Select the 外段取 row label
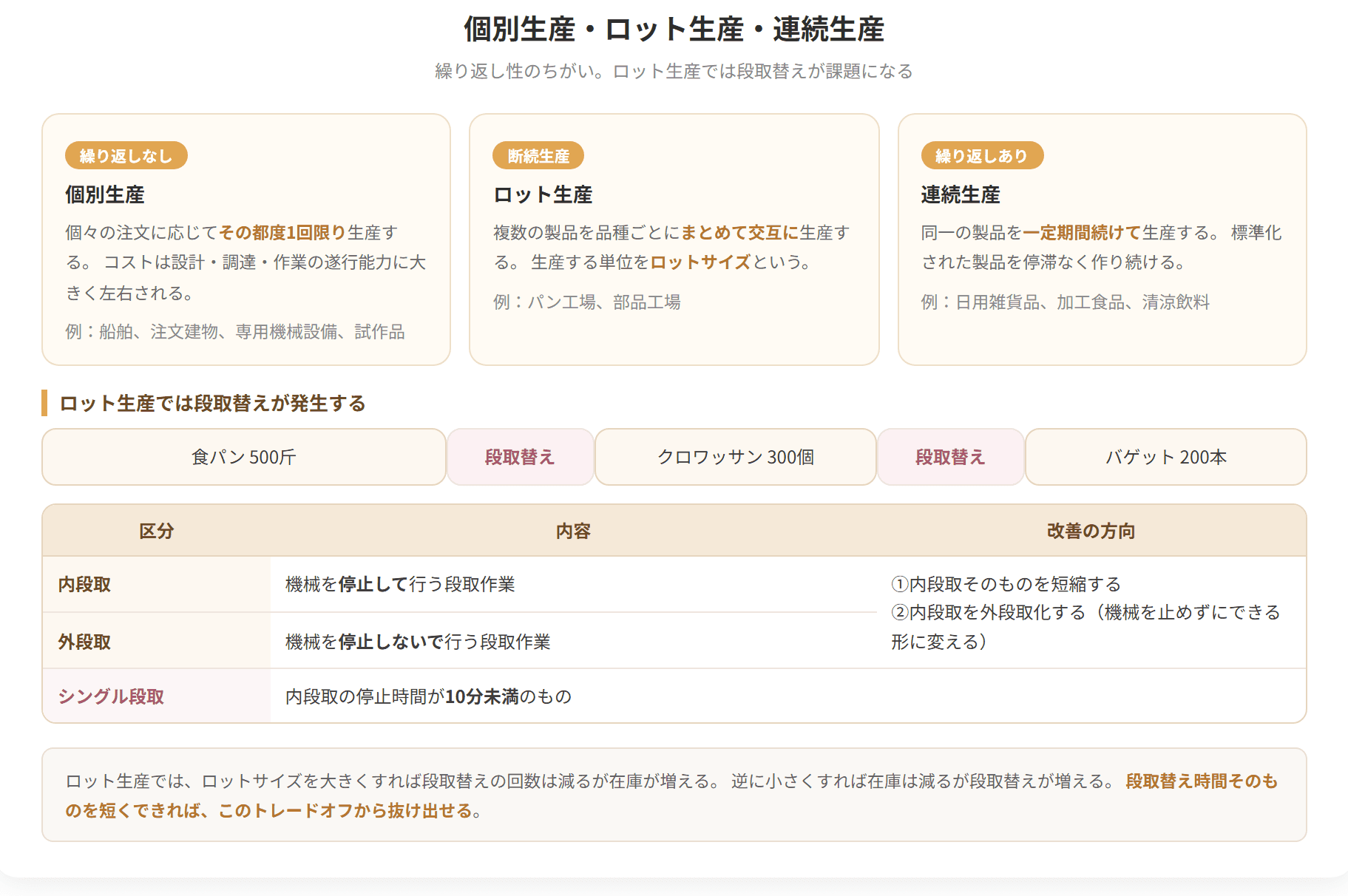This screenshot has width=1348, height=896. click(85, 642)
